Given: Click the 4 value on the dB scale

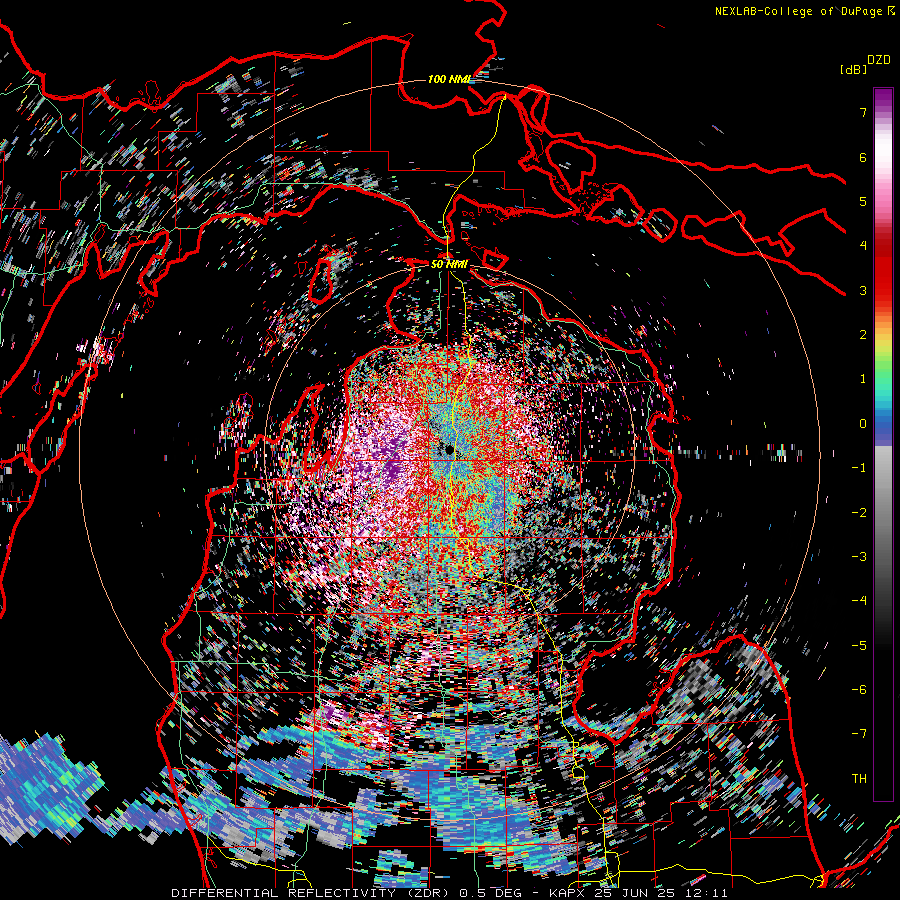Looking at the screenshot, I should [x=863, y=245].
